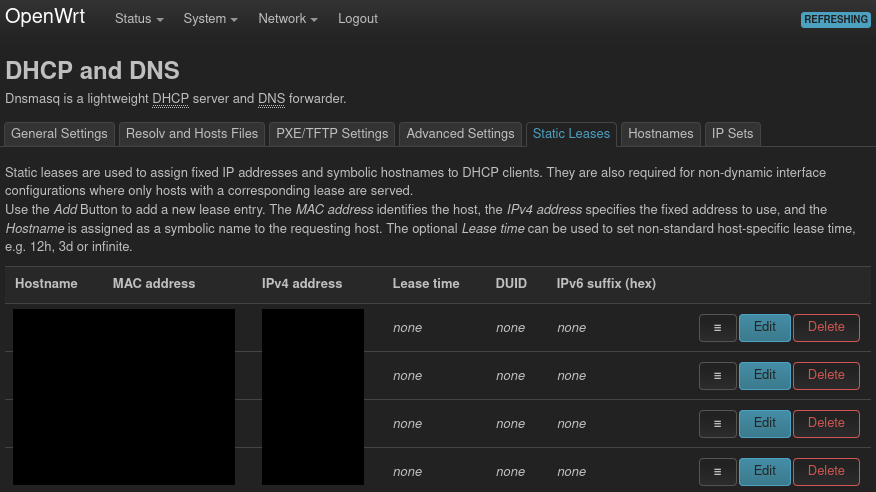Screen dimensions: 876x492
Task: Delete the second static lease
Action: pos(826,376)
